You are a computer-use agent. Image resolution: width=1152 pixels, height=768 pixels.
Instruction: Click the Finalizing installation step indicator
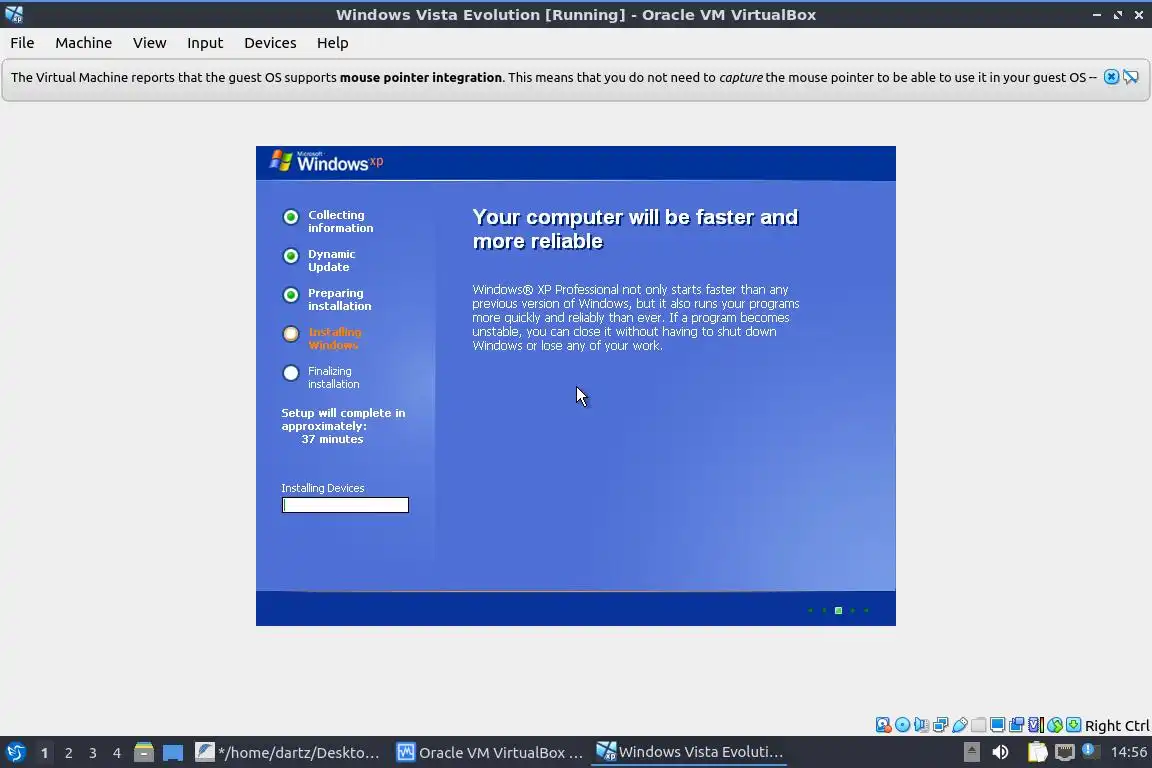coord(291,373)
